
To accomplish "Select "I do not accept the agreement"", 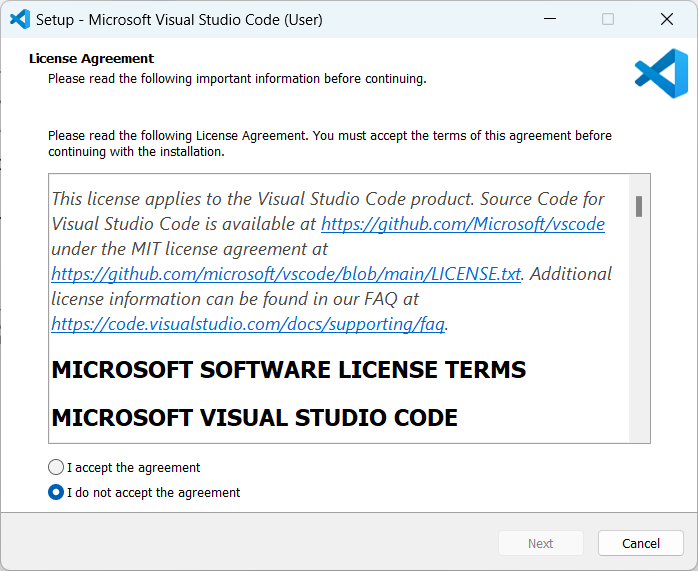I will [x=56, y=492].
